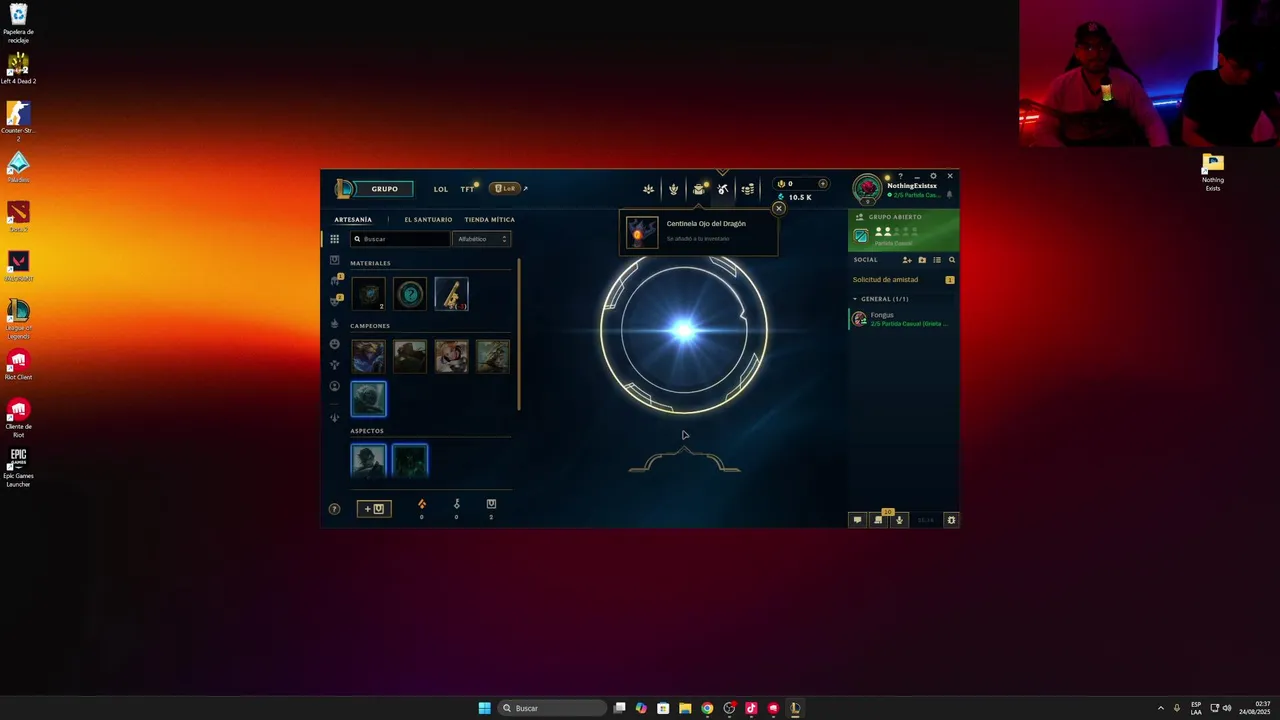Open the coin stack store icon
Image resolution: width=1280 pixels, height=720 pixels.
[747, 189]
